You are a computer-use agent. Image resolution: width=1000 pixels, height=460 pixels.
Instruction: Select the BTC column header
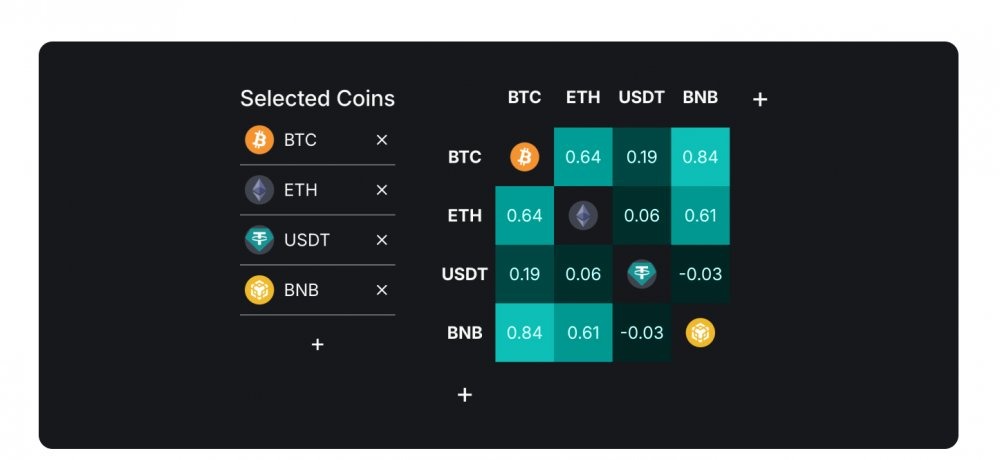[x=524, y=97]
